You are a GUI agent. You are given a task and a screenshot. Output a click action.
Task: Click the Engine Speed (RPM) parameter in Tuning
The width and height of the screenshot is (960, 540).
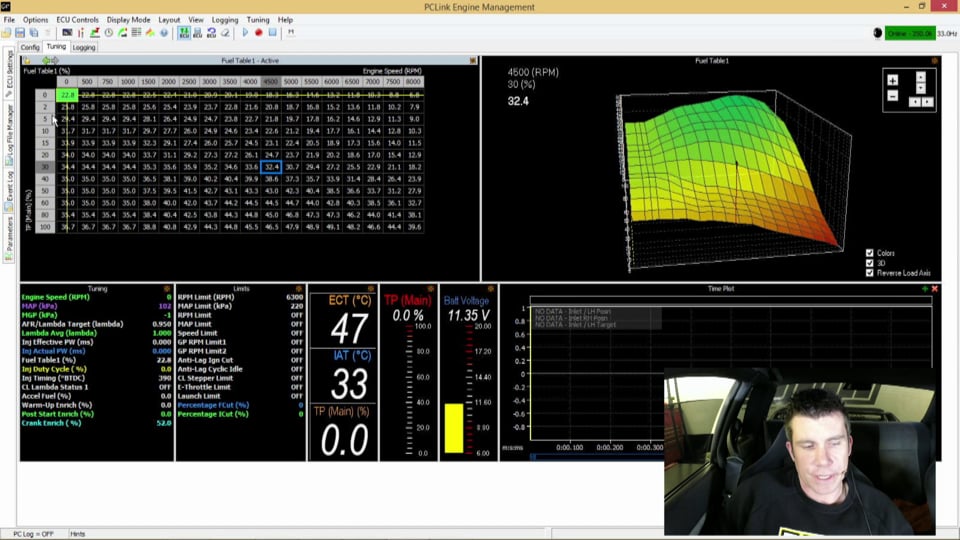click(x=96, y=297)
